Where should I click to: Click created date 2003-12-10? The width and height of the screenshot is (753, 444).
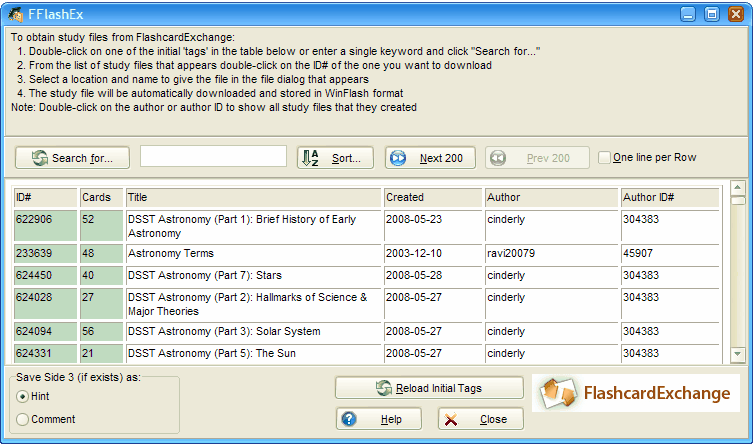(413, 253)
